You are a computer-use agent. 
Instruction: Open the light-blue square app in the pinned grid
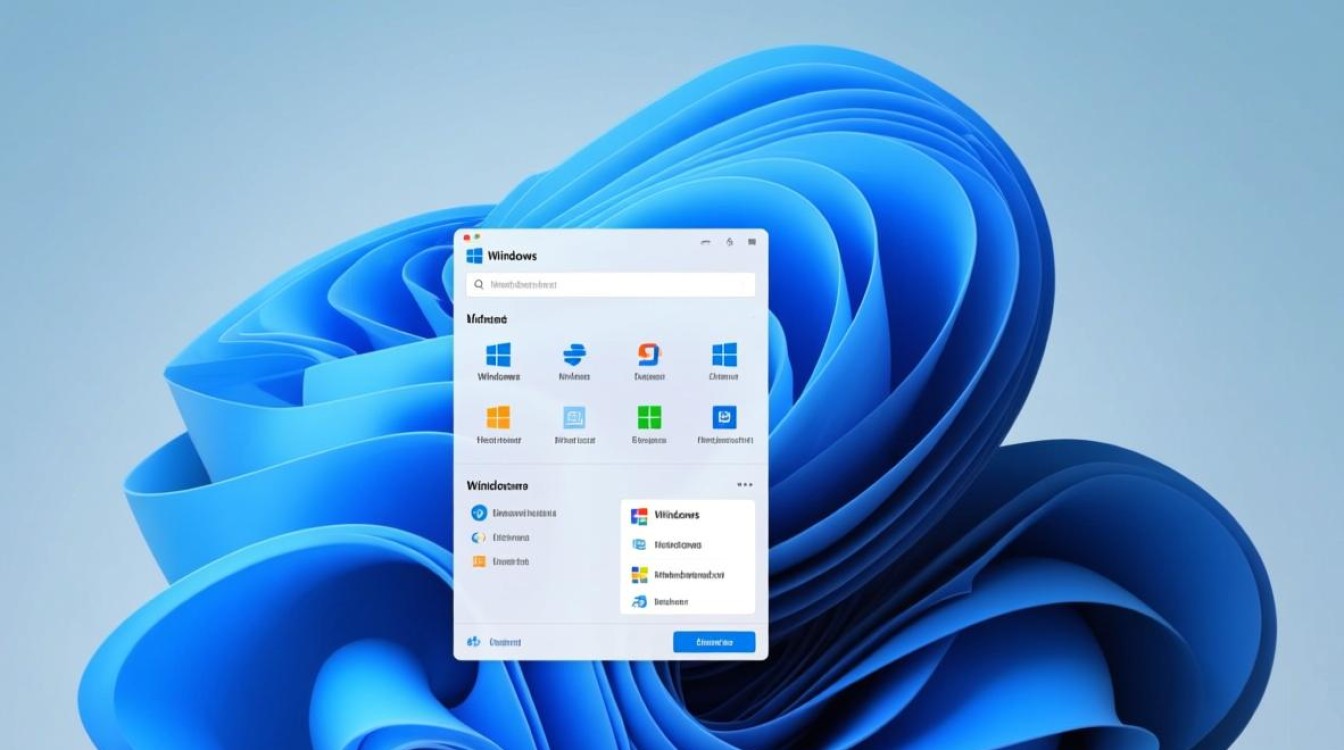click(x=575, y=418)
